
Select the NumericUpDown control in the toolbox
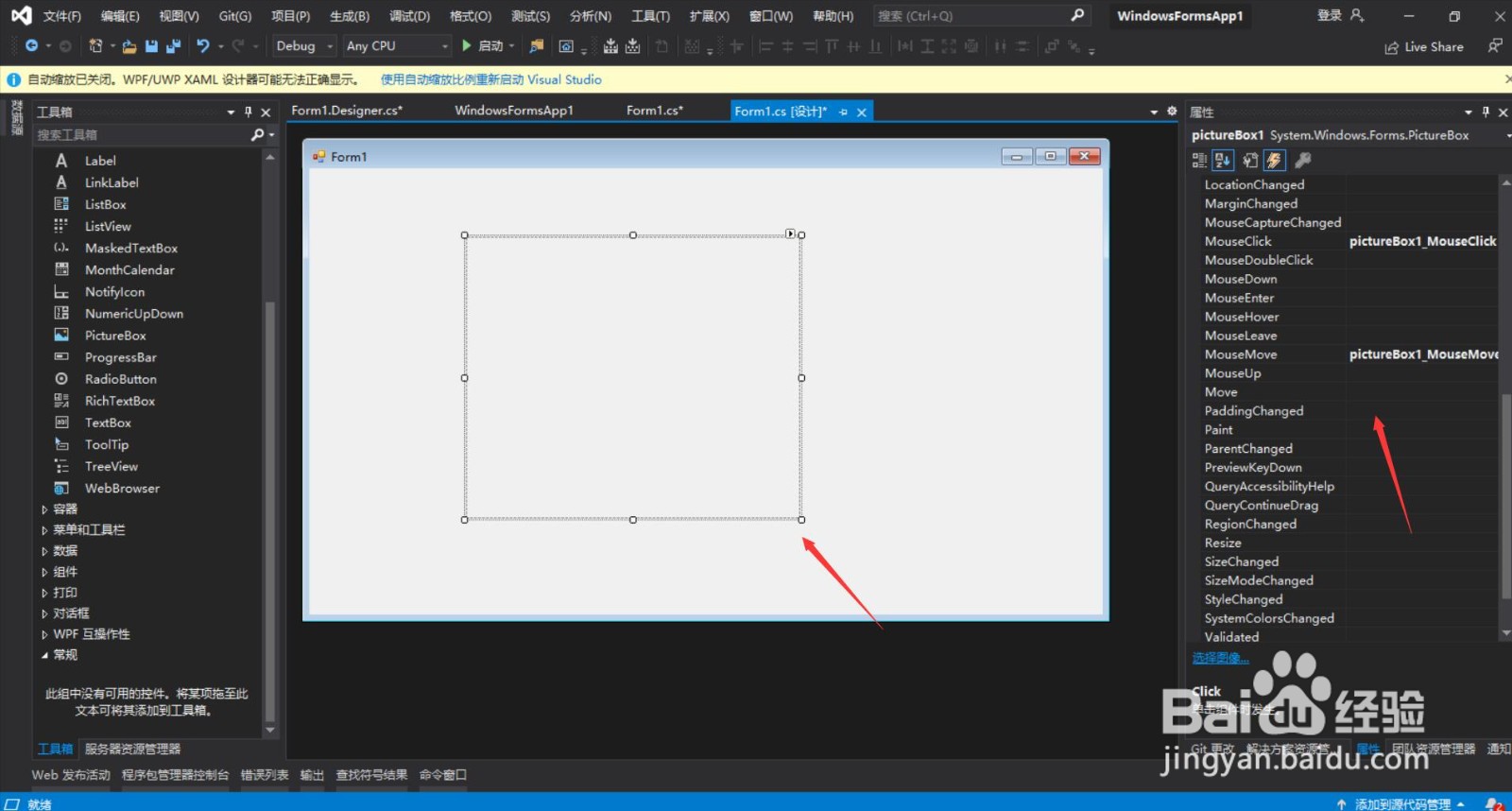[x=134, y=314]
